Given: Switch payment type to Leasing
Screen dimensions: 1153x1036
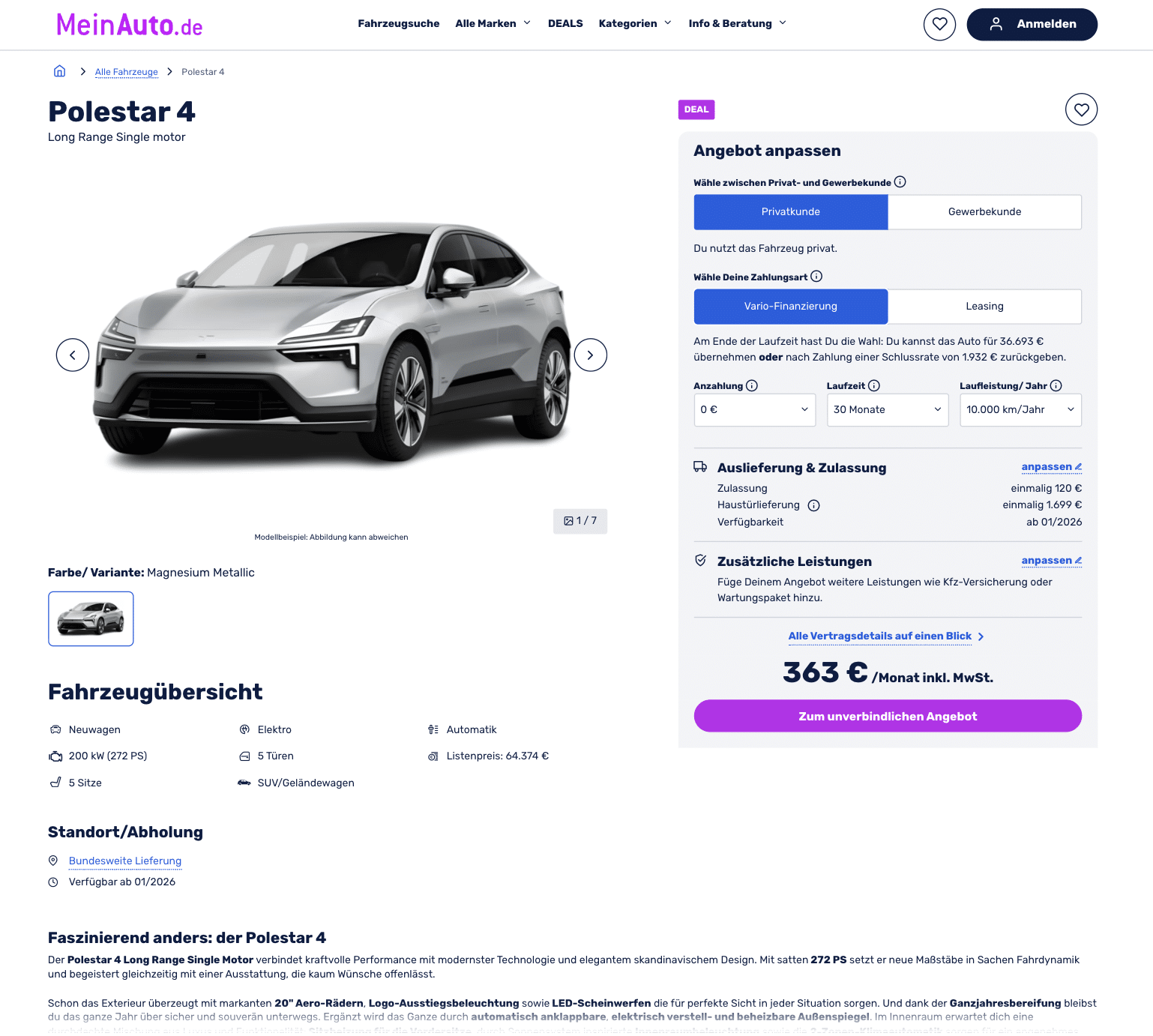Looking at the screenshot, I should pos(984,307).
